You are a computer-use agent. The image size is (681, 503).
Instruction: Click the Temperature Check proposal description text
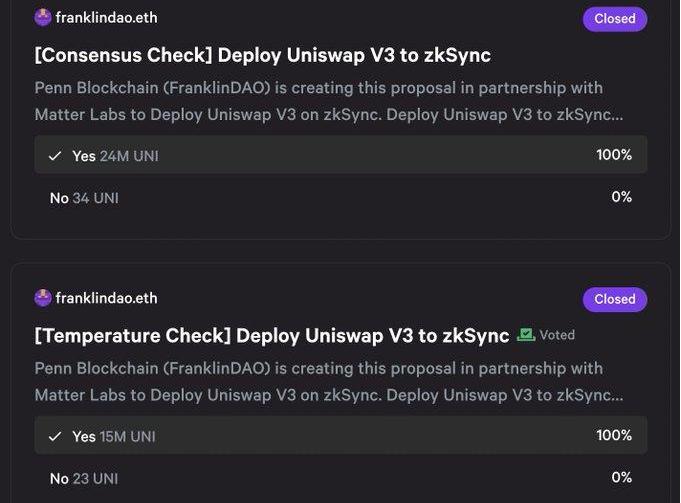tap(328, 381)
